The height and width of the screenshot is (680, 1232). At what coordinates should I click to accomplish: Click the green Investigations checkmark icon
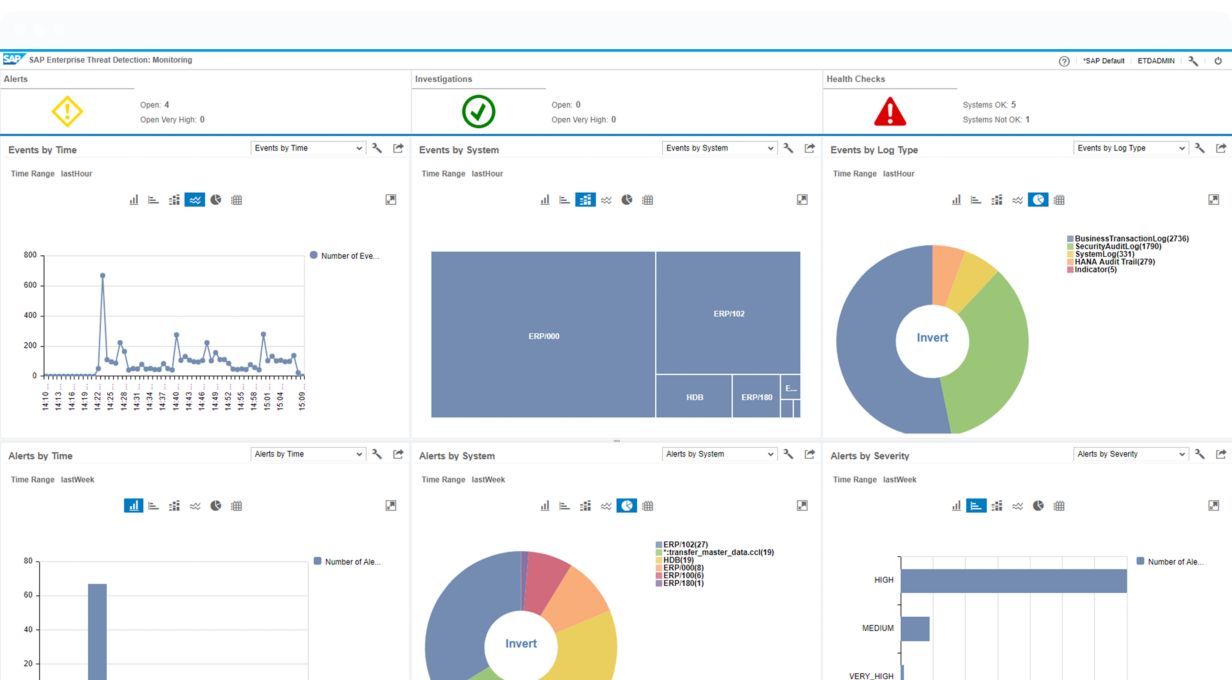479,111
